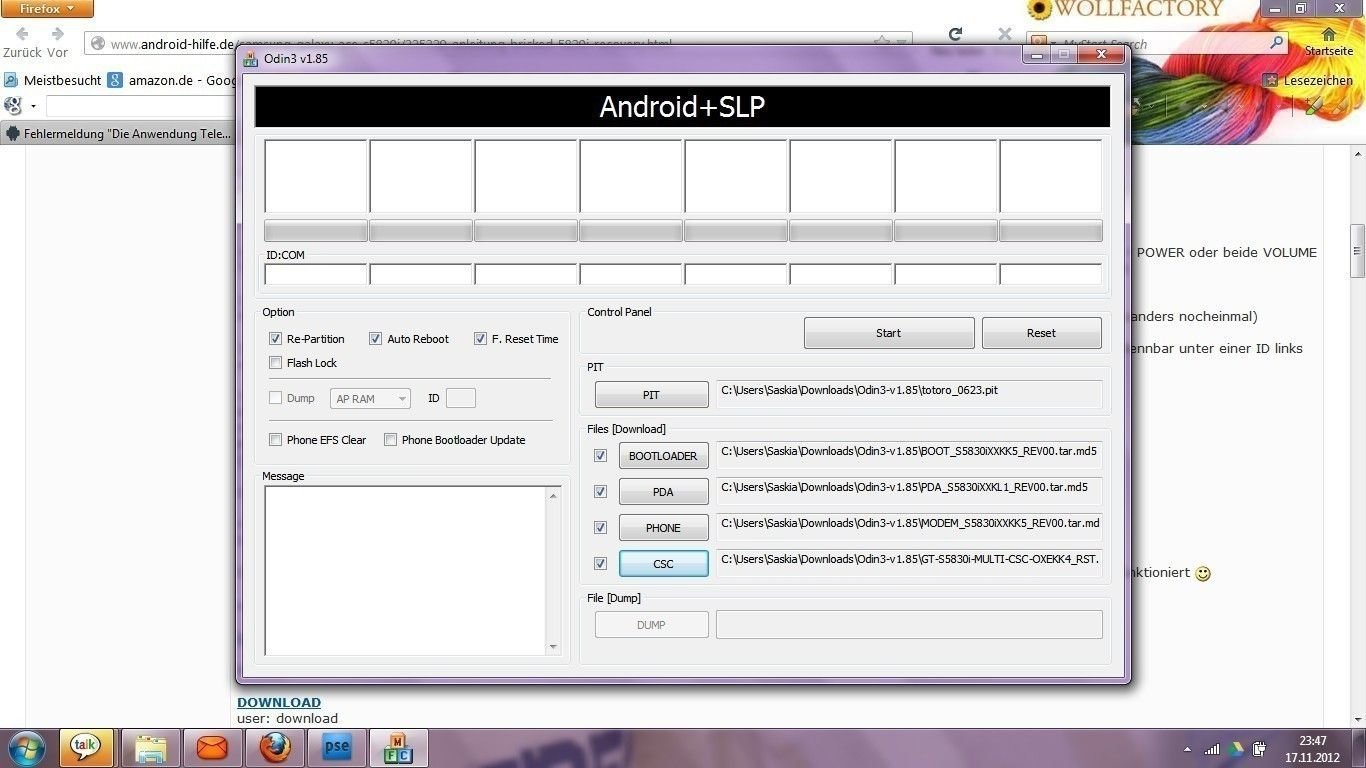Click the Firefox page vertical scrollbar

click(1358, 250)
